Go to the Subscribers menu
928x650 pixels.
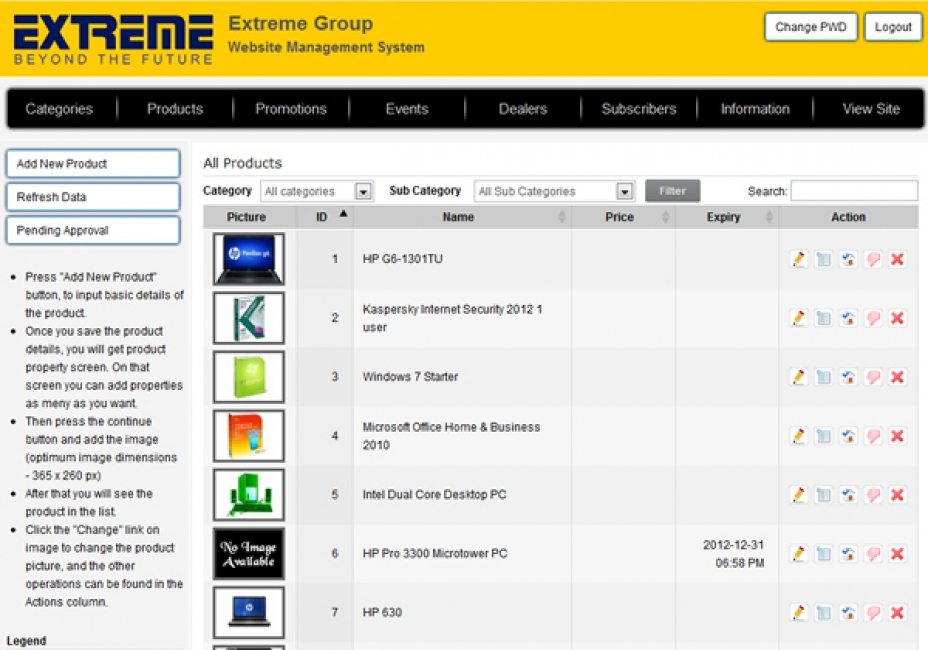pyautogui.click(x=639, y=109)
